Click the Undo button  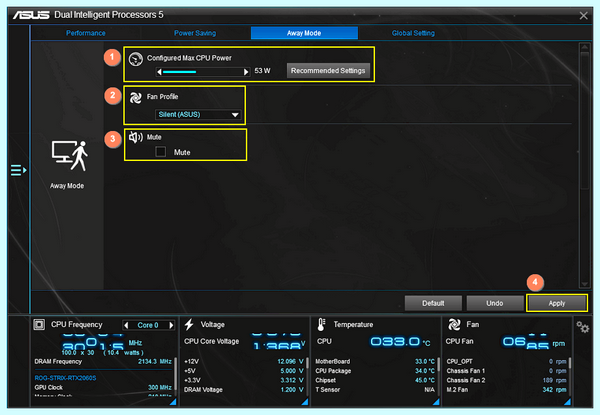[495, 303]
